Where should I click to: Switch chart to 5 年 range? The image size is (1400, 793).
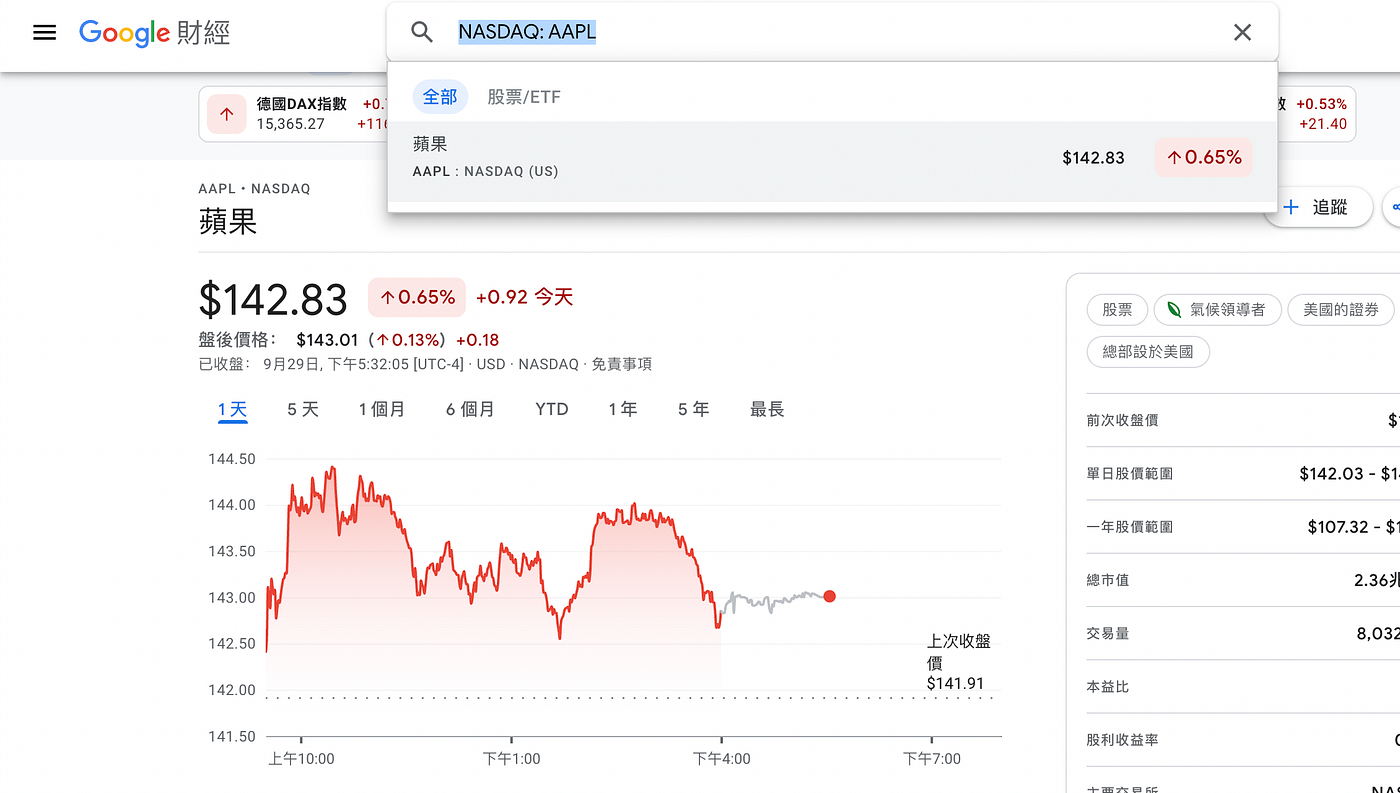point(694,409)
